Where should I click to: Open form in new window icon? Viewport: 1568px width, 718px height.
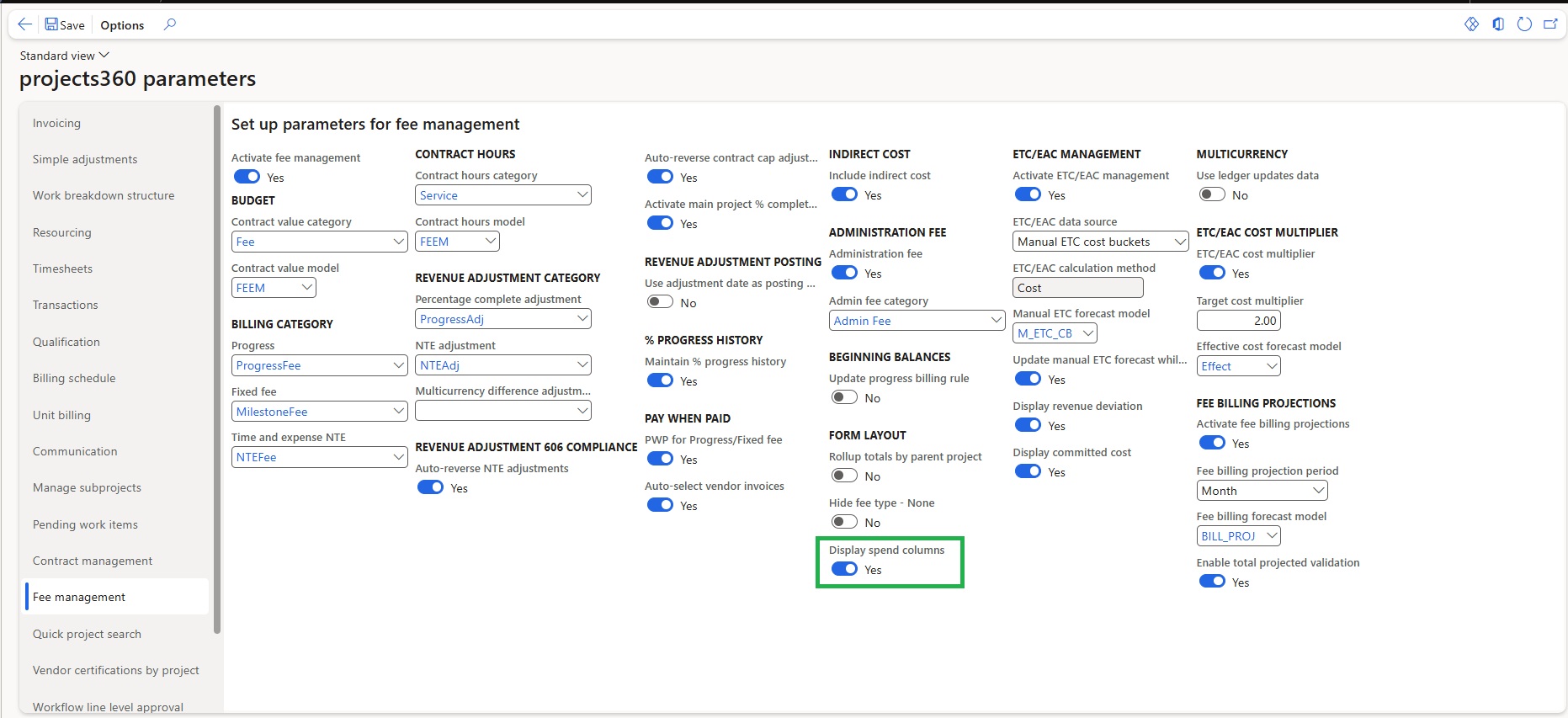[x=1550, y=24]
